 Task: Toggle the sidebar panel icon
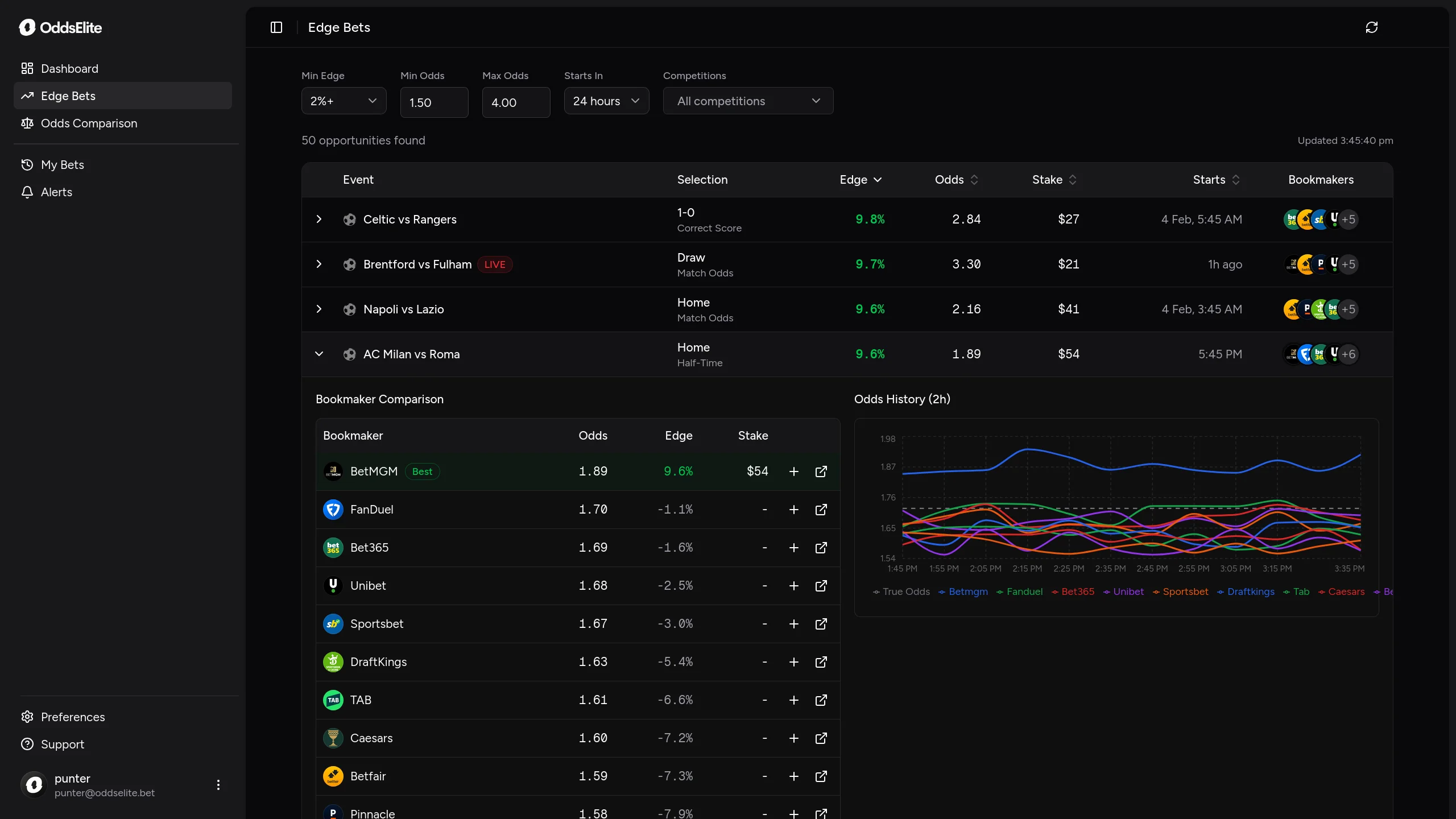[x=276, y=27]
